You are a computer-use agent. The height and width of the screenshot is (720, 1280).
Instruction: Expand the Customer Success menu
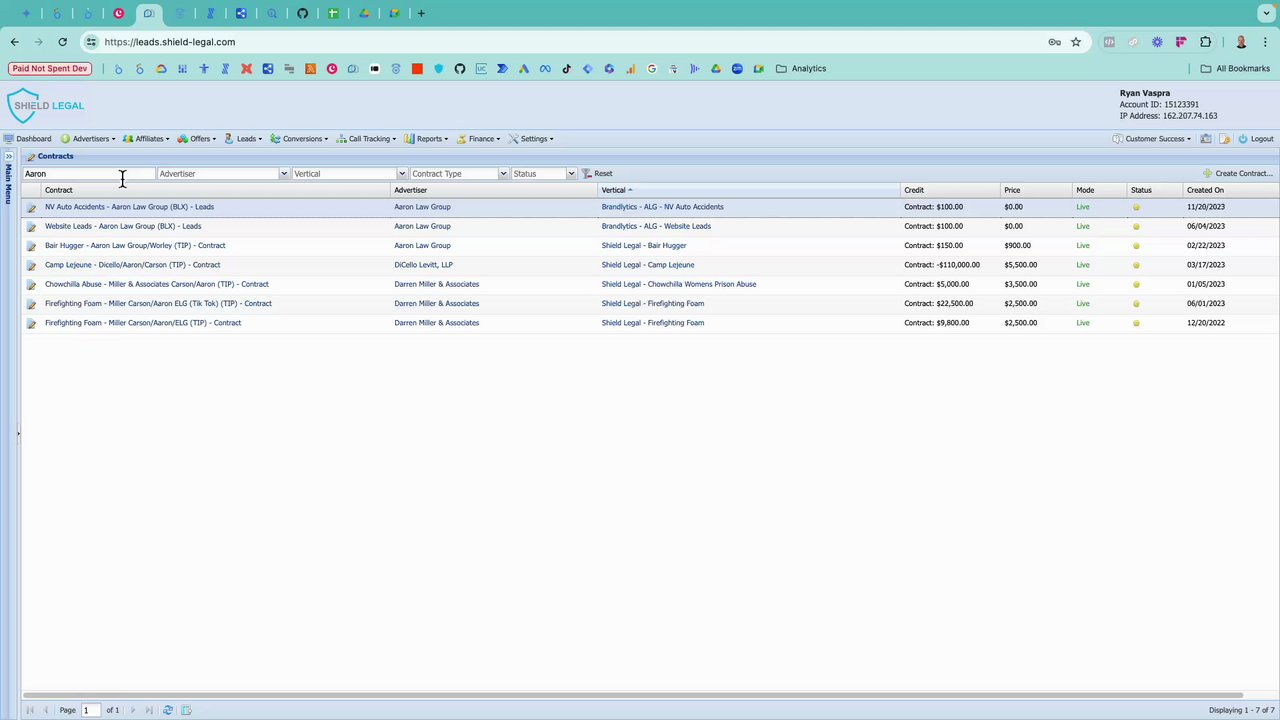[1152, 139]
